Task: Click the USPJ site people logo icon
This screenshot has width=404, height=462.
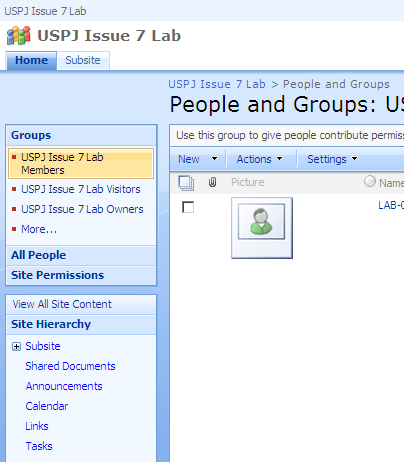Action: coord(19,36)
